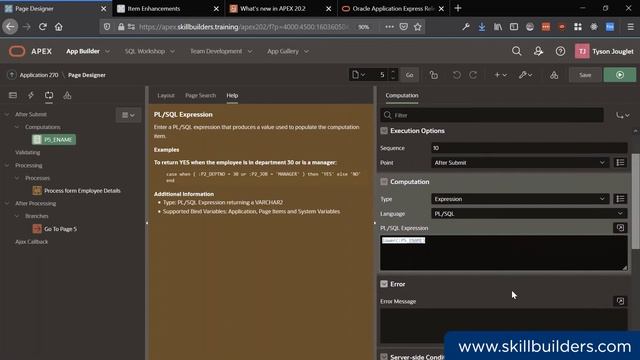Open the Help question mark icon
Viewport: 640px width, 360px height.
click(x=560, y=51)
